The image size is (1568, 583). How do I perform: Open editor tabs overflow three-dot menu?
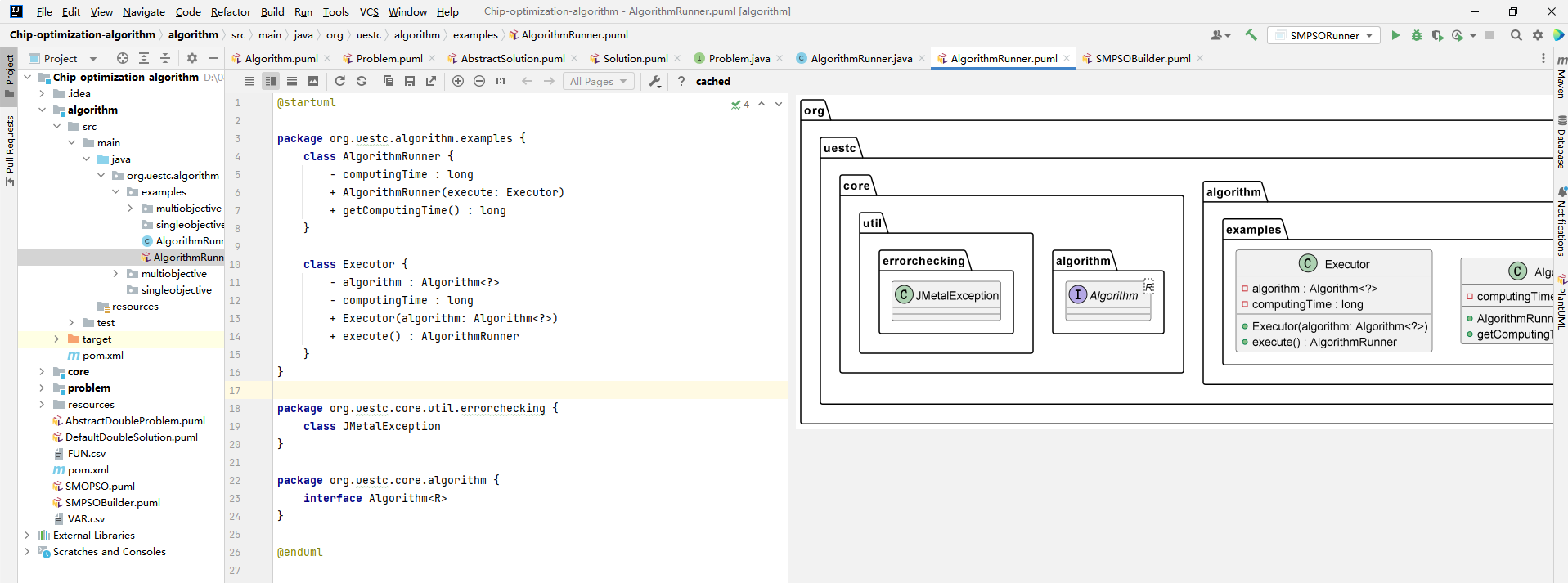pyautogui.click(x=1543, y=58)
